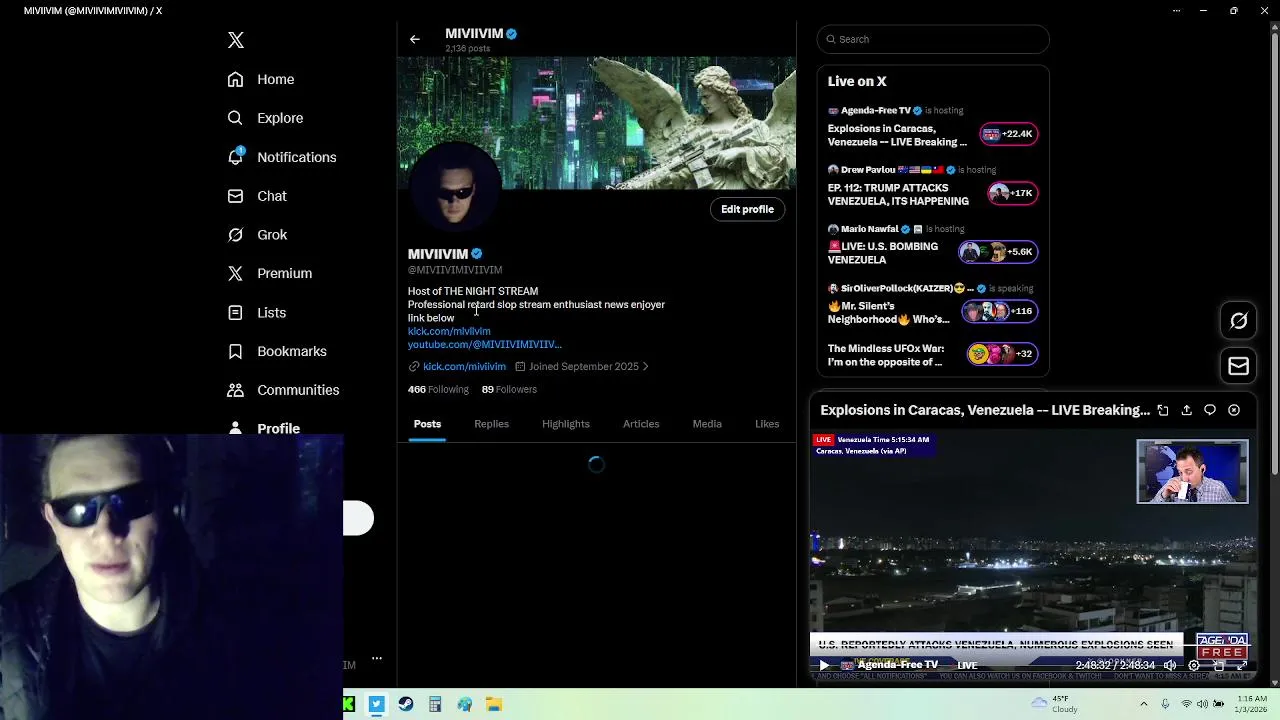
Task: Expand the Joined September 2025 details chevron
Action: click(x=645, y=367)
